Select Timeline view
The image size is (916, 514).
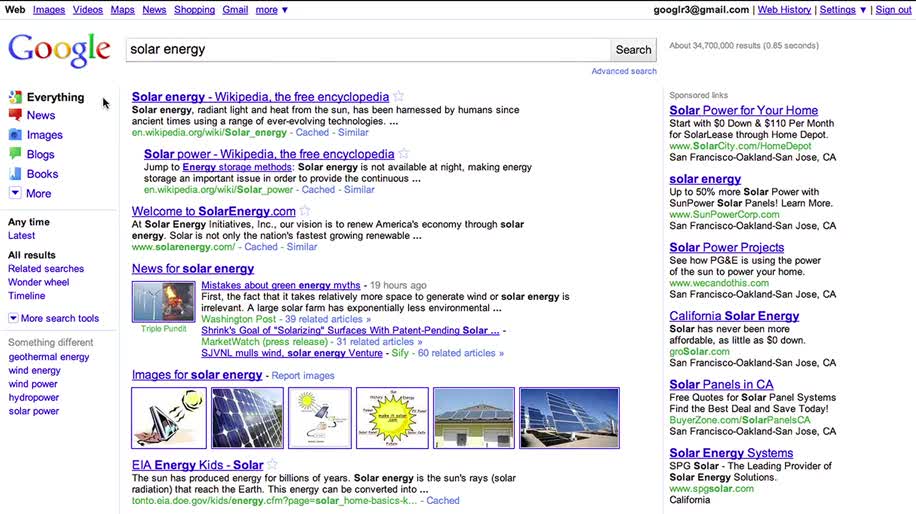click(26, 296)
